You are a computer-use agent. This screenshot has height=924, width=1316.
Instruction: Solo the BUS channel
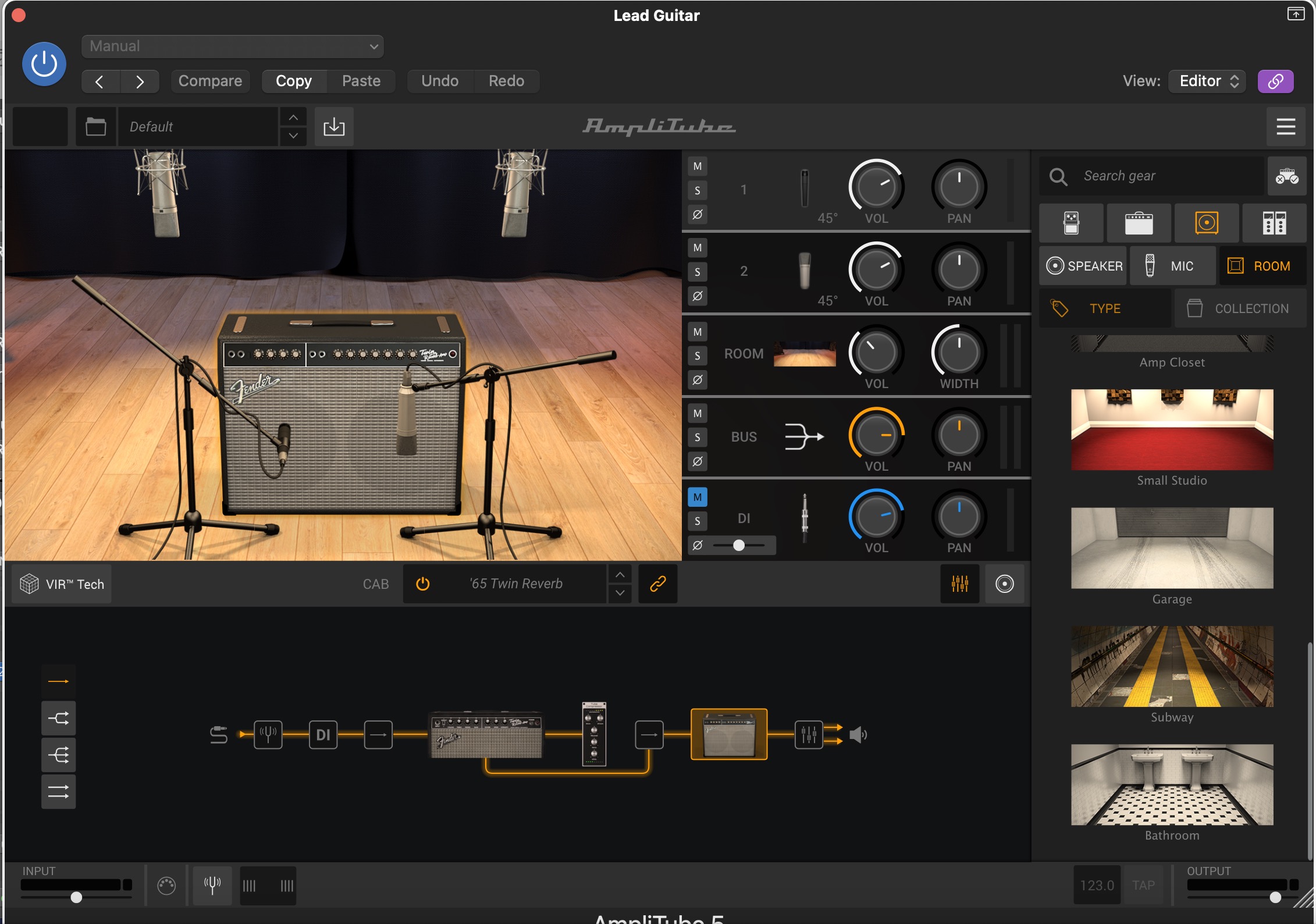pos(698,437)
